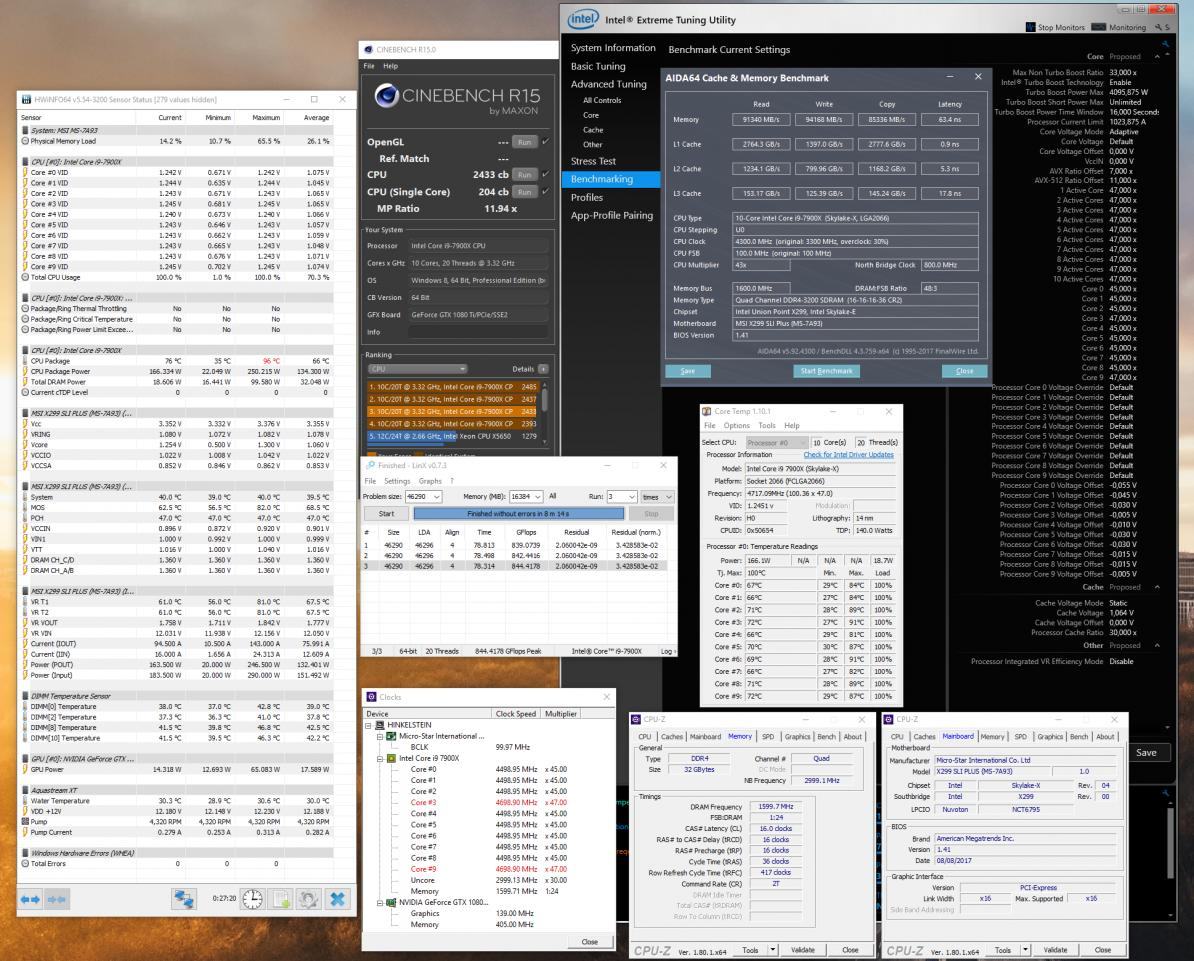Collapse the HINKELSTEIN tree node

coord(369,726)
